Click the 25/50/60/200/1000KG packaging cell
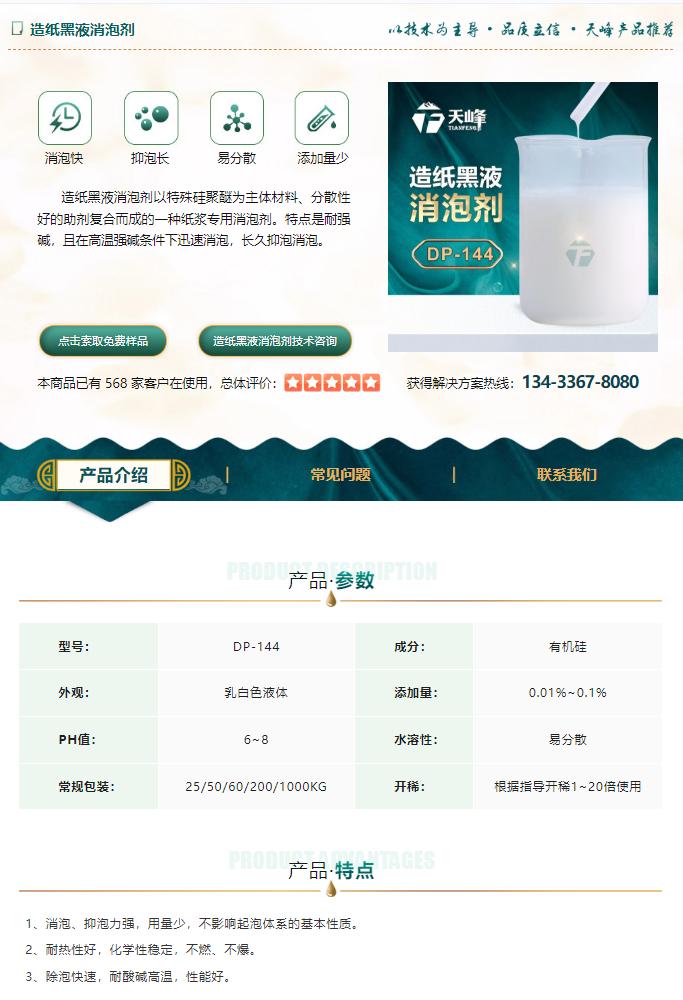This screenshot has width=683, height=1000. click(256, 787)
